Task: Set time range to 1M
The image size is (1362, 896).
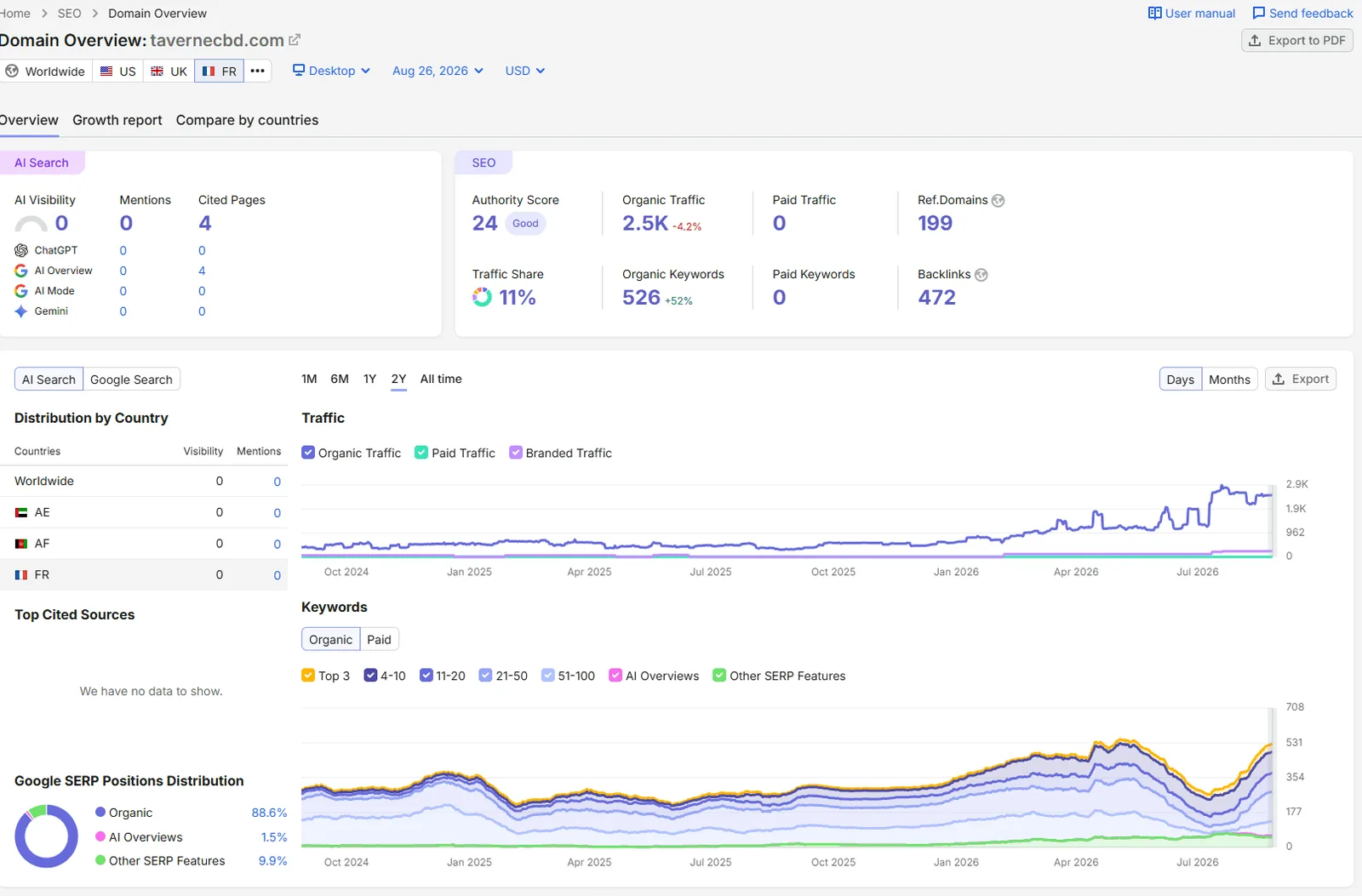Action: click(x=309, y=379)
